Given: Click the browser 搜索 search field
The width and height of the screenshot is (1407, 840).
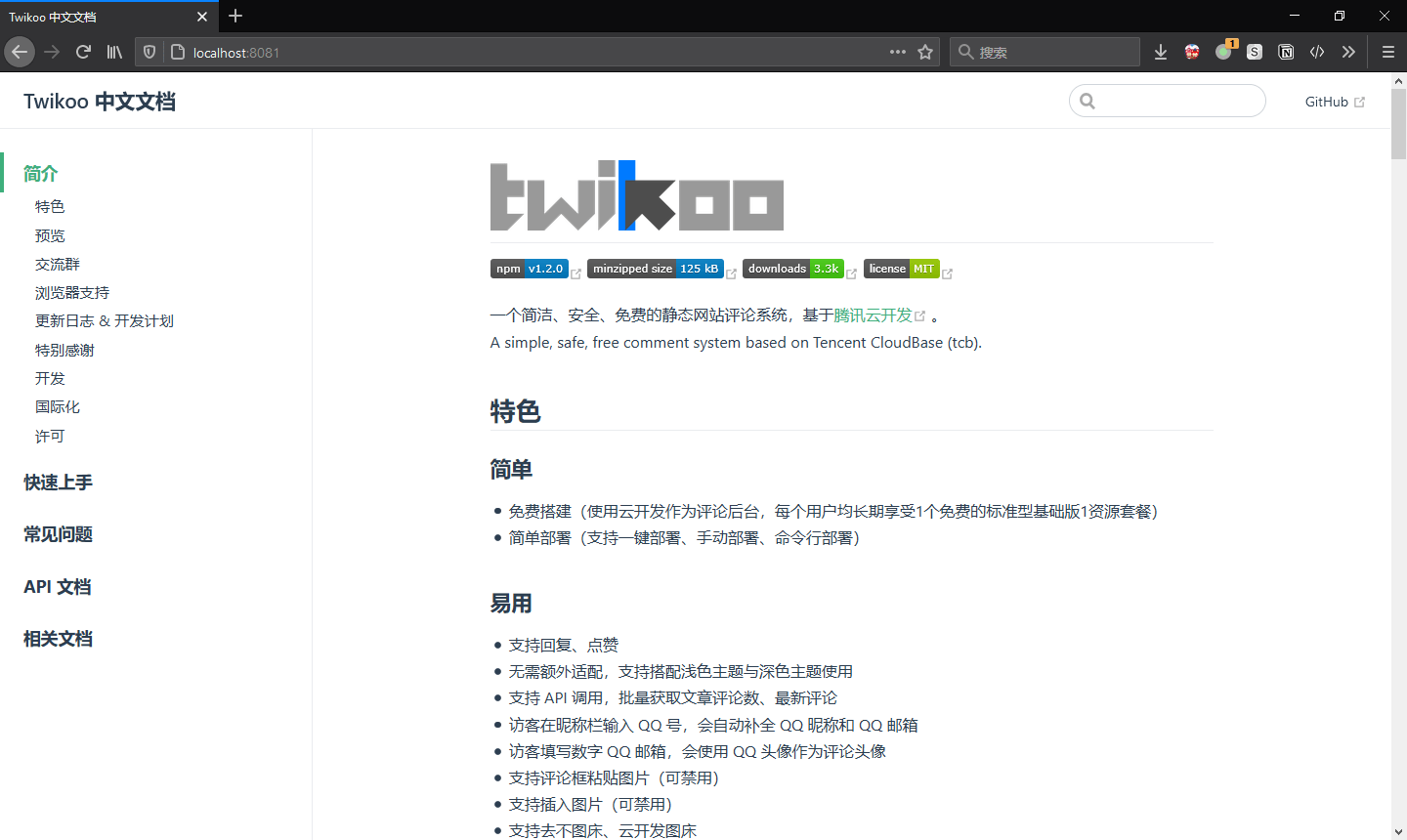Looking at the screenshot, I should click(x=1045, y=52).
